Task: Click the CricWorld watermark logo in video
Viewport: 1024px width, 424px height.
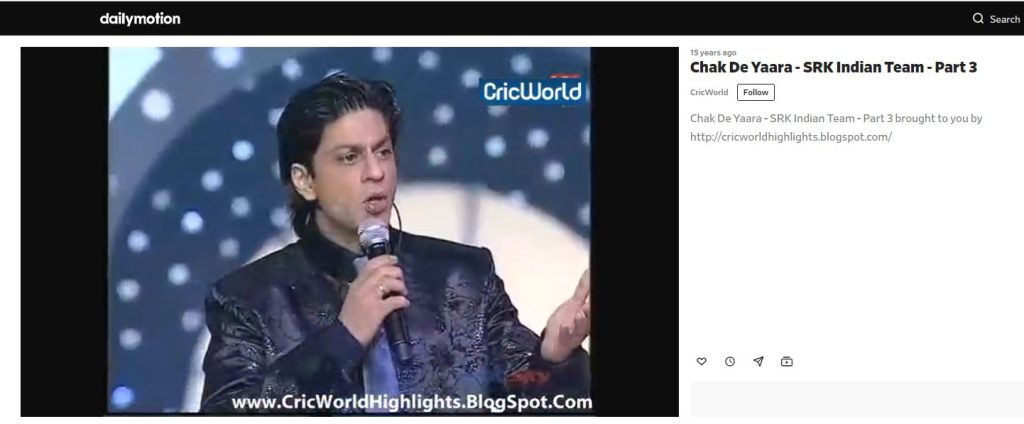Action: [x=533, y=91]
